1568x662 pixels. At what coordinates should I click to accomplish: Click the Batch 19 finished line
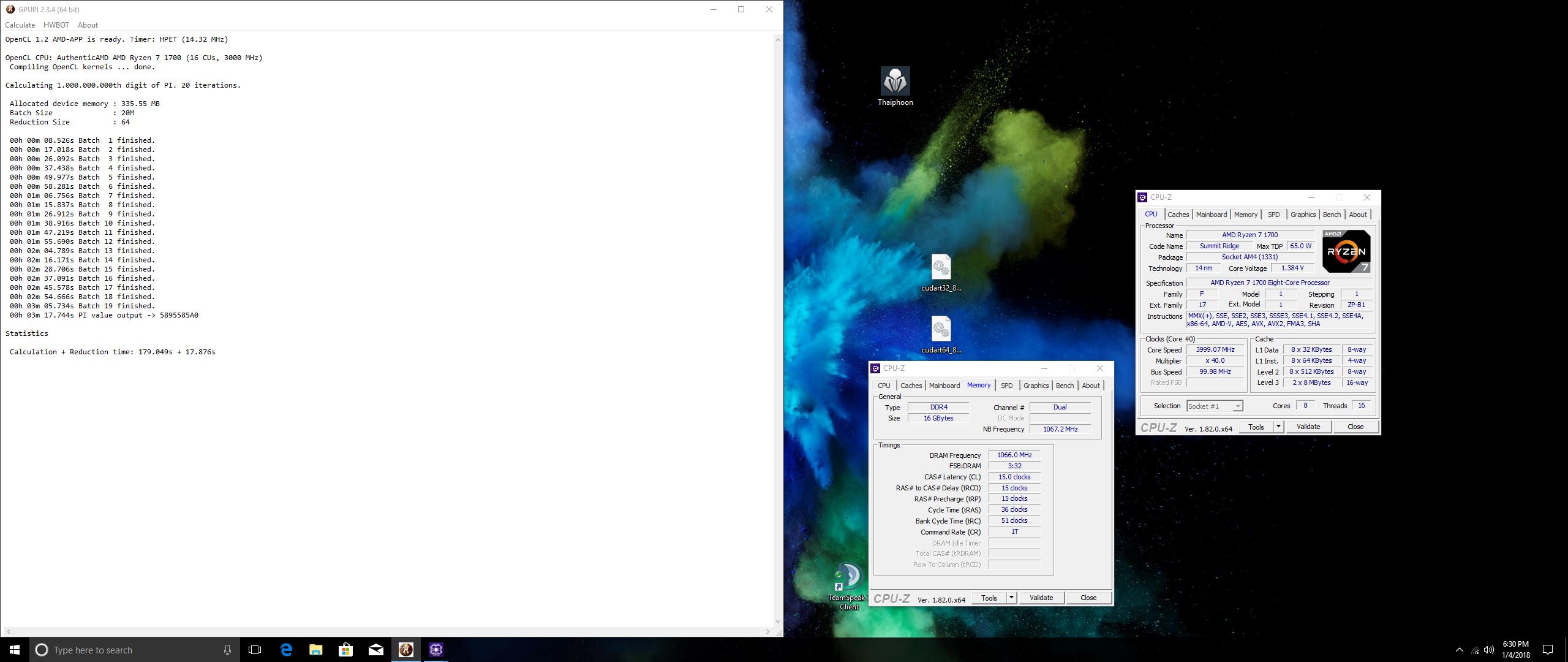83,306
